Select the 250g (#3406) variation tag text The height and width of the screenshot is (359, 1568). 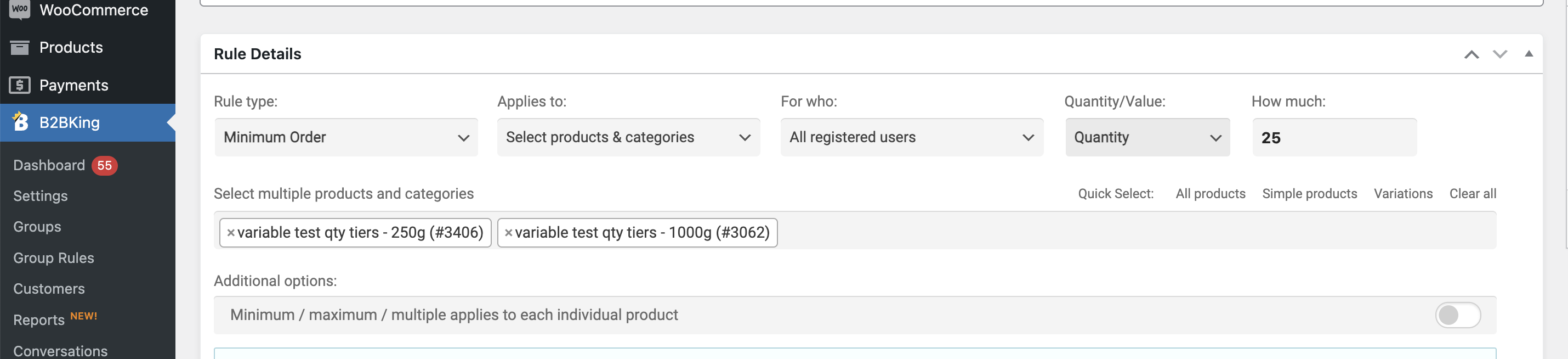tap(360, 233)
